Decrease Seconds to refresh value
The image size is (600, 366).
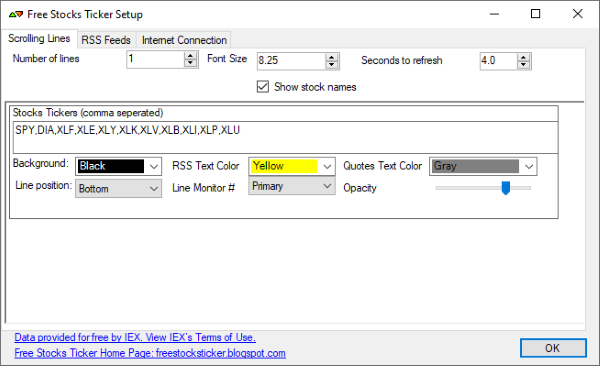click(523, 65)
